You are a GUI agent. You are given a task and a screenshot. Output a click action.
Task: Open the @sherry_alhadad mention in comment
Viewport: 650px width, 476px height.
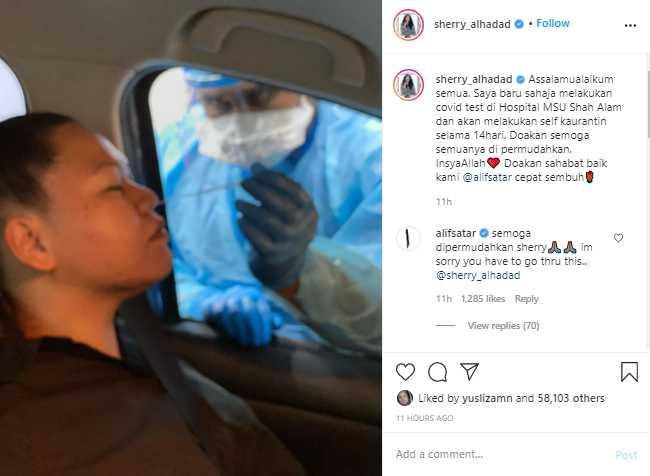pos(478,275)
